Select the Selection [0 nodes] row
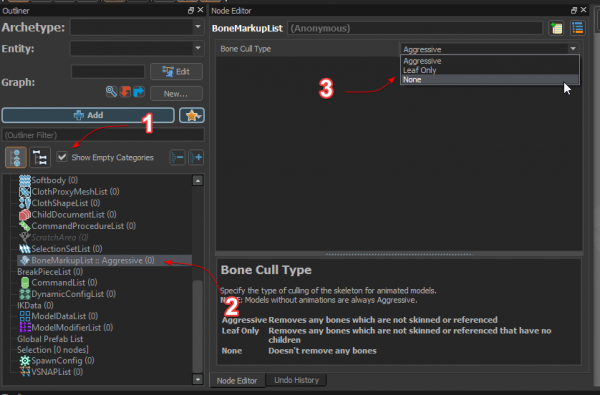Viewport: 600px width, 395px height. pyautogui.click(x=53, y=350)
